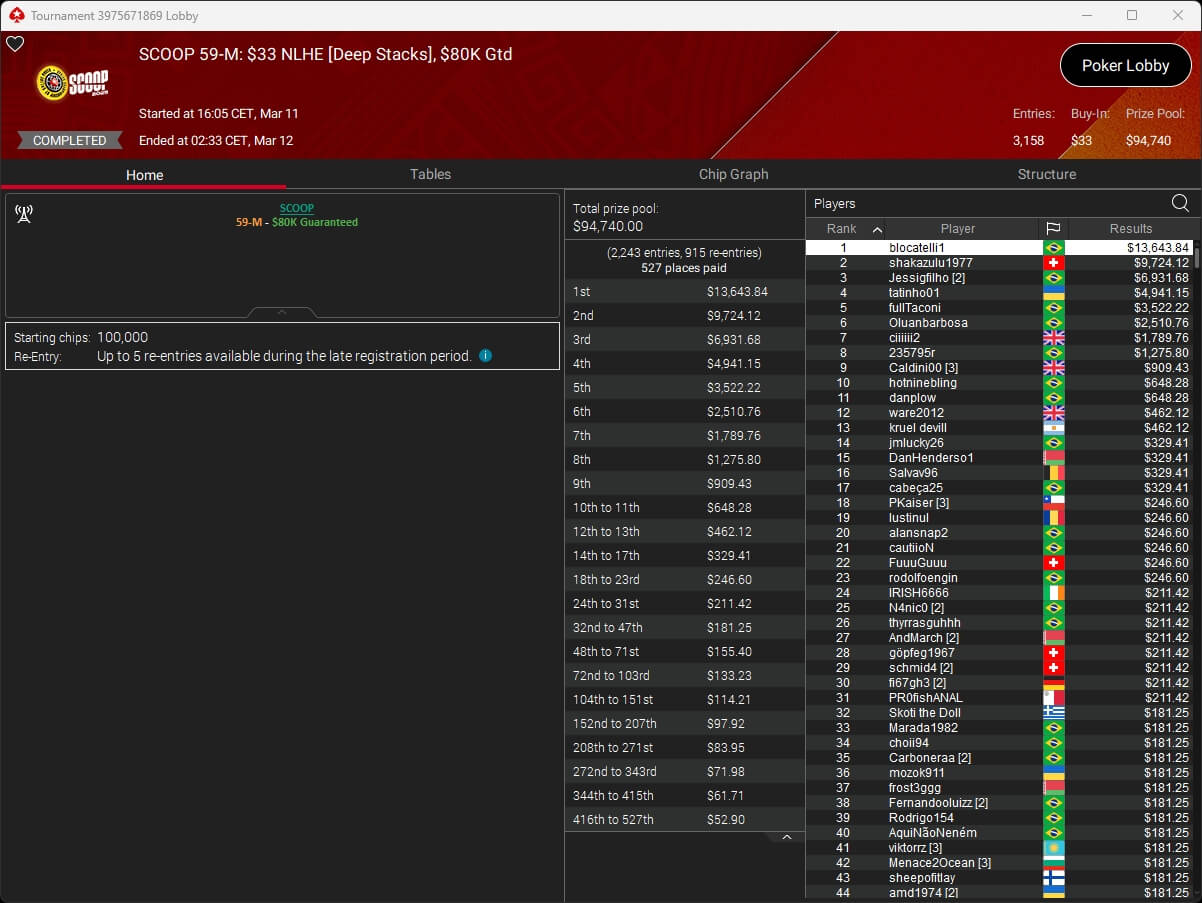The height and width of the screenshot is (903, 1202).
Task: Open the player search magnifier
Action: pos(1180,204)
